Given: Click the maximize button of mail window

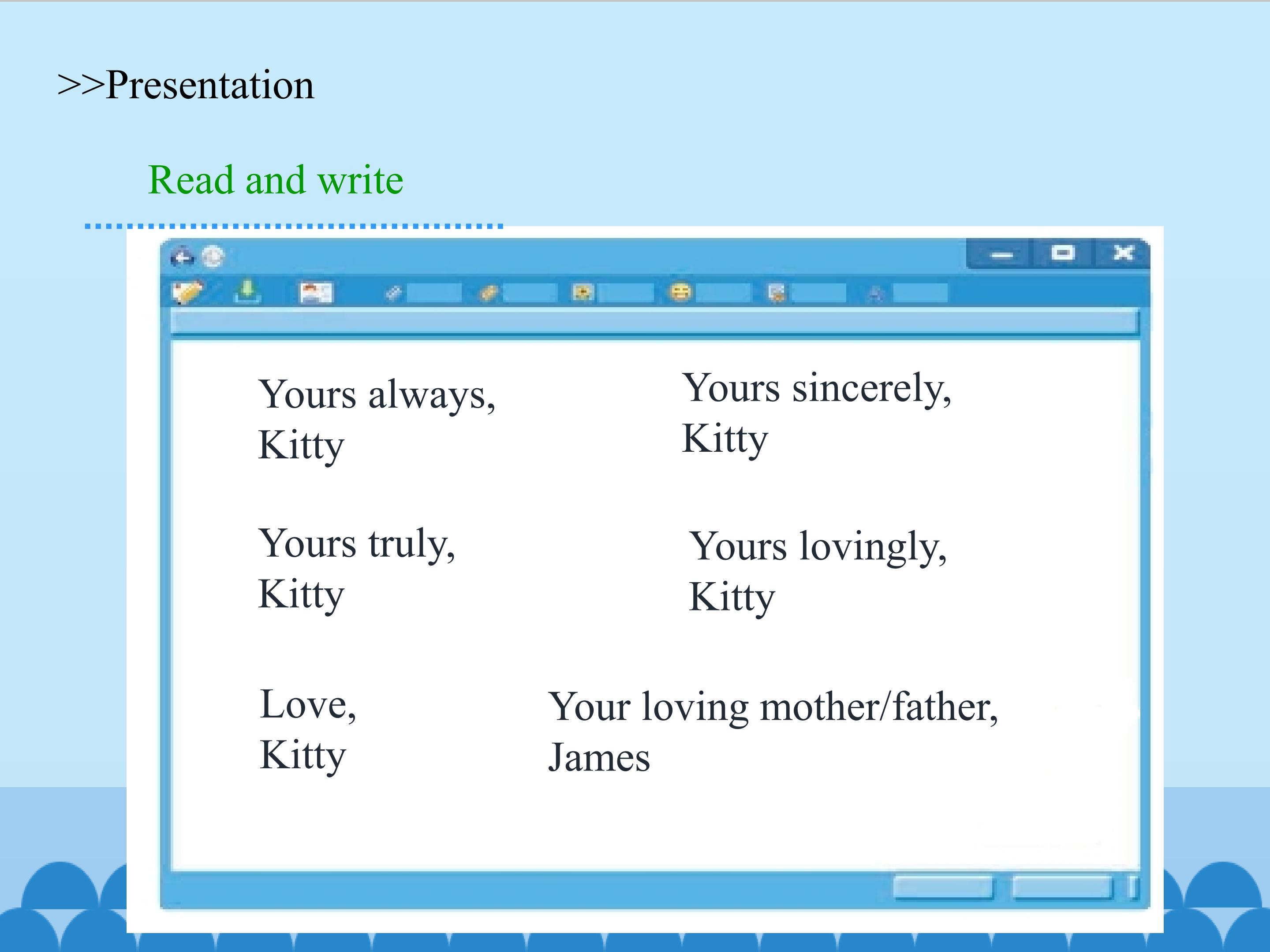Looking at the screenshot, I should pos(1063,253).
